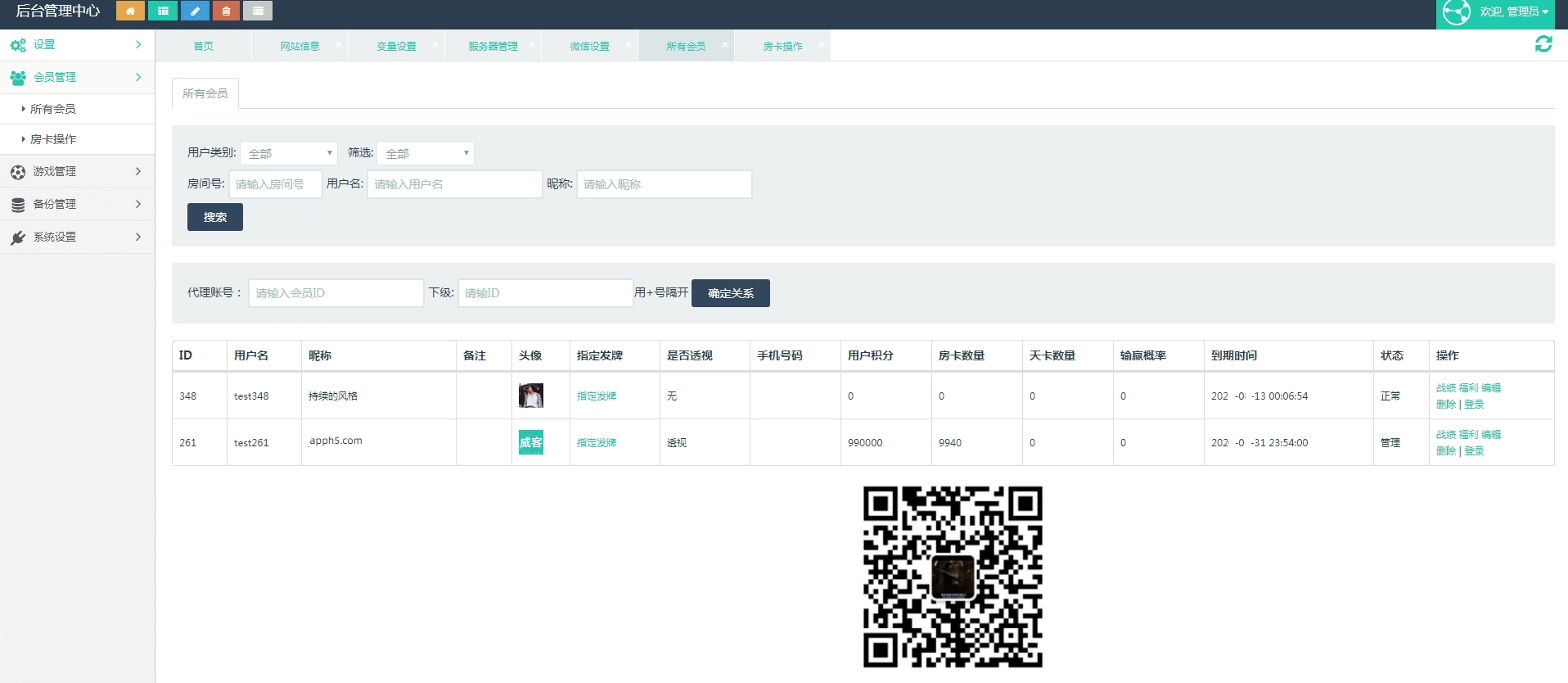Screen dimensions: 1568x683
Task: Click the green grid icon in header
Action: tap(163, 11)
